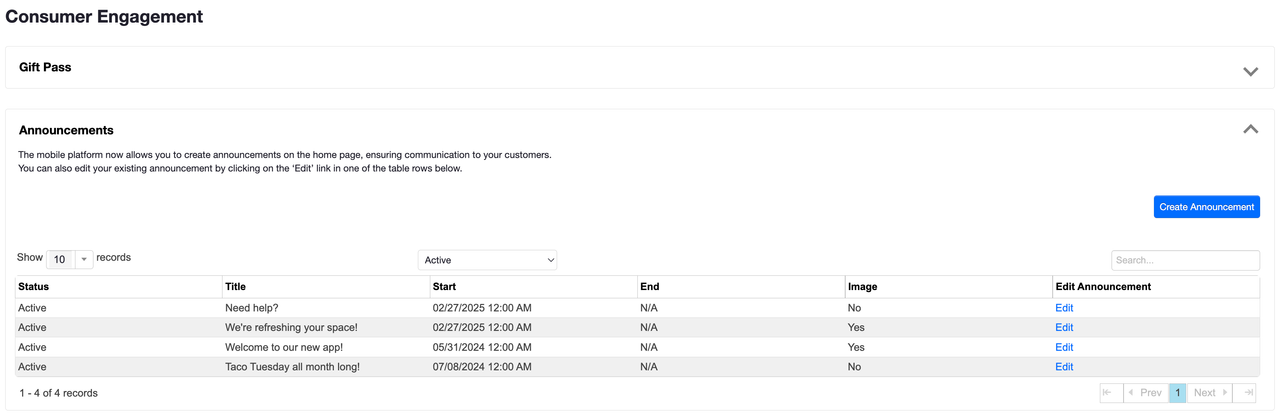This screenshot has width=1280, height=418.
Task: Click End value in 'Taco Tuesday' row
Action: tap(649, 367)
